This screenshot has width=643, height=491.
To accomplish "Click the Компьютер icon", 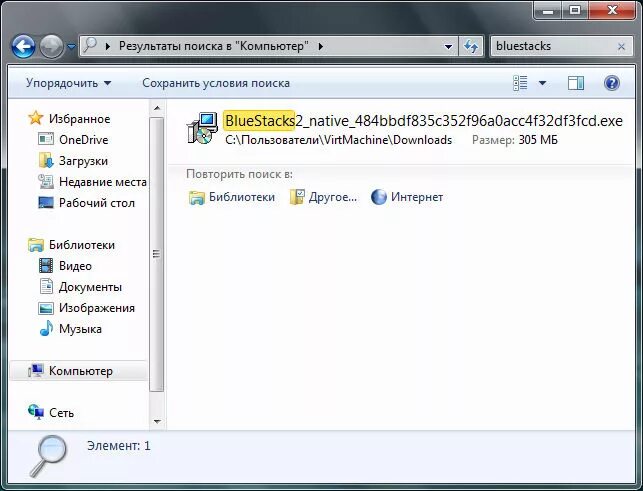I will [36, 371].
